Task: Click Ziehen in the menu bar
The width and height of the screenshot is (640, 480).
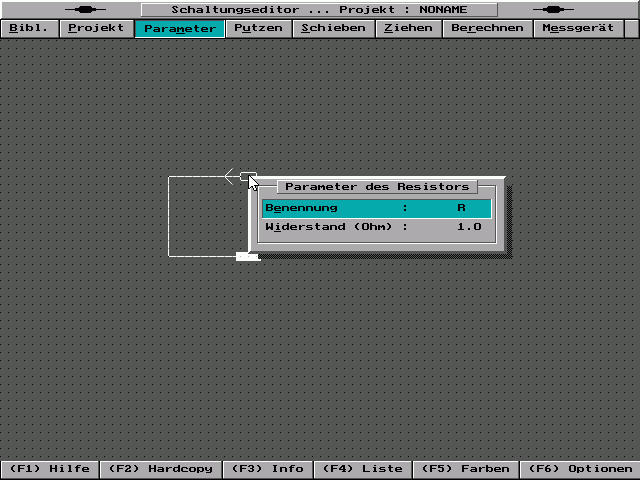Action: (408, 28)
